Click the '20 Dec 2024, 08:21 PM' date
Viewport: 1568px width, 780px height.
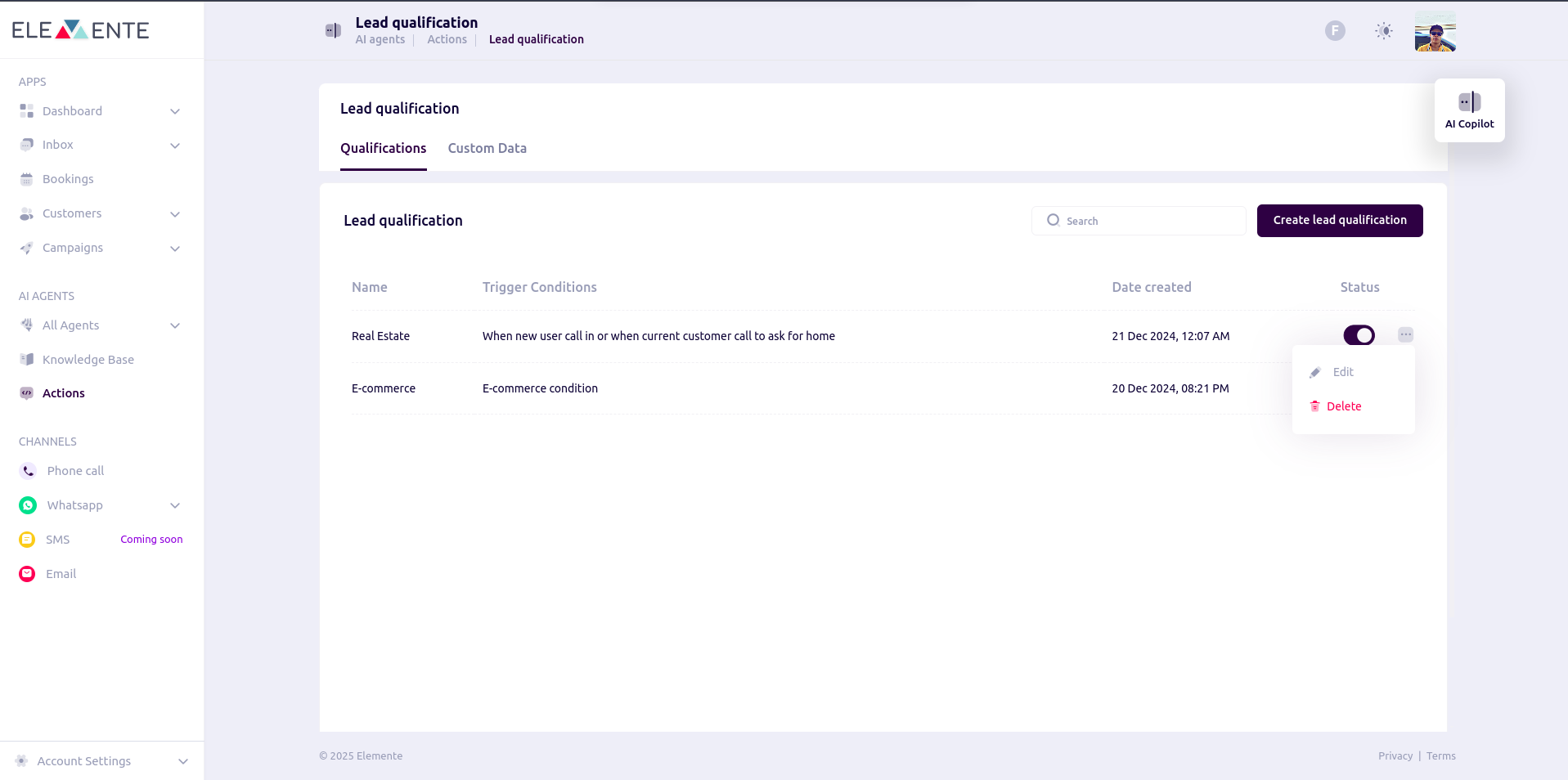pos(1170,388)
